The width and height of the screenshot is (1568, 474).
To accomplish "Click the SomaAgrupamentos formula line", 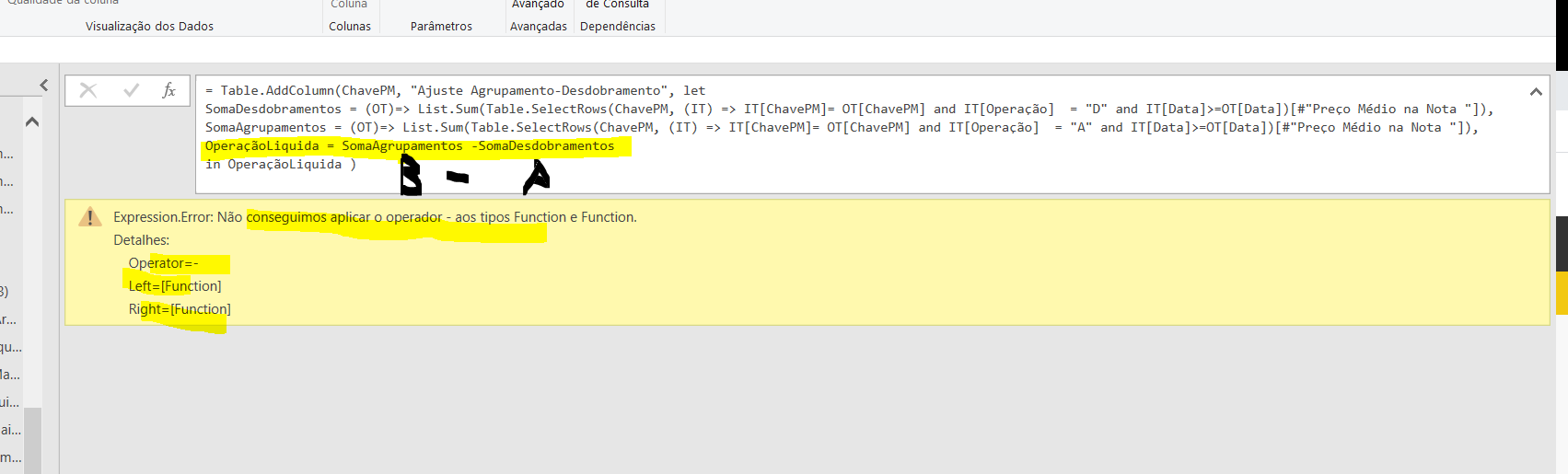I will (842, 127).
